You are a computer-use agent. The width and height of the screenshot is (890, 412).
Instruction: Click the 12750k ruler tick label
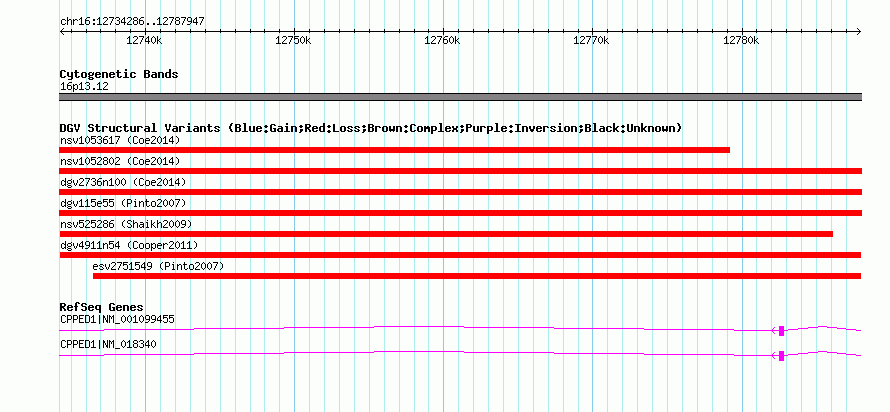pos(293,40)
